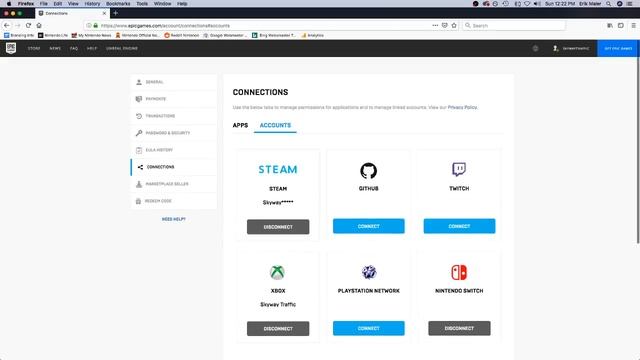Click the page vertical scrollbar

[638, 151]
